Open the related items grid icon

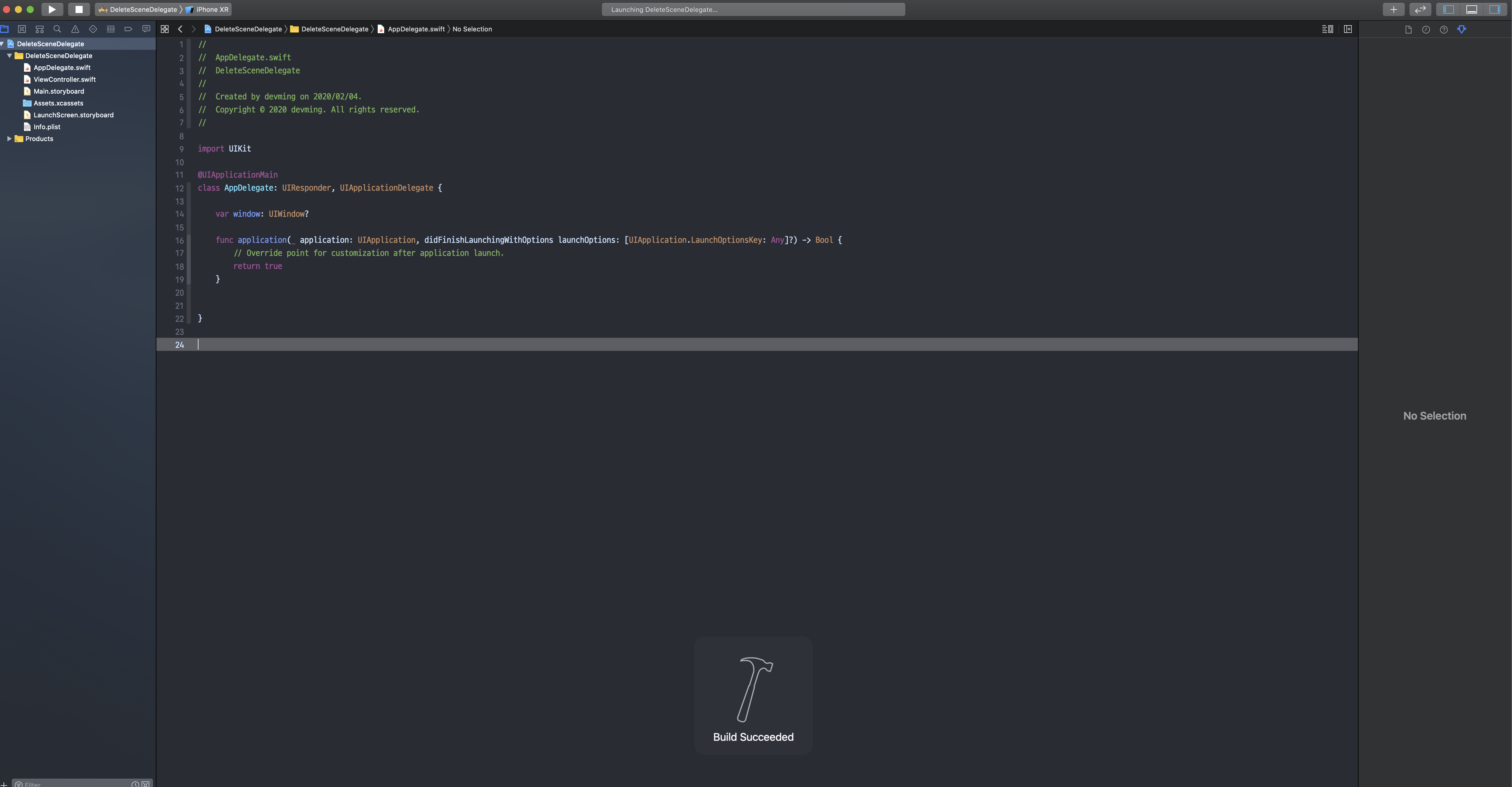click(x=164, y=29)
